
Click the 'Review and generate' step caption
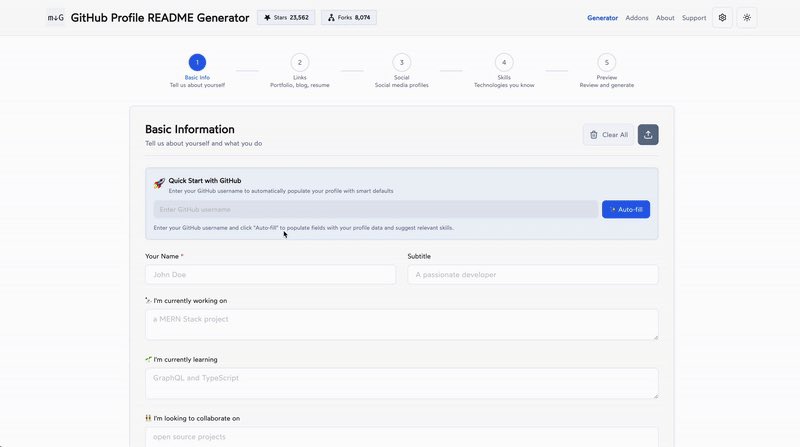[x=607, y=85]
